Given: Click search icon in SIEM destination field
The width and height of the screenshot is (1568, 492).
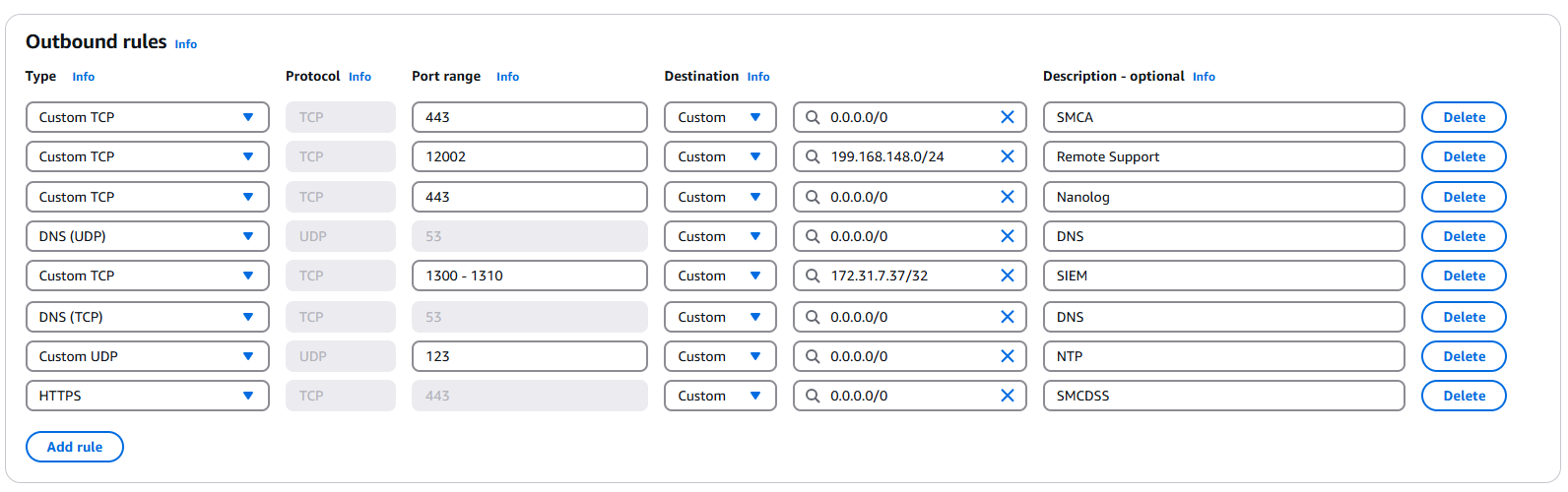Looking at the screenshot, I should tap(813, 276).
